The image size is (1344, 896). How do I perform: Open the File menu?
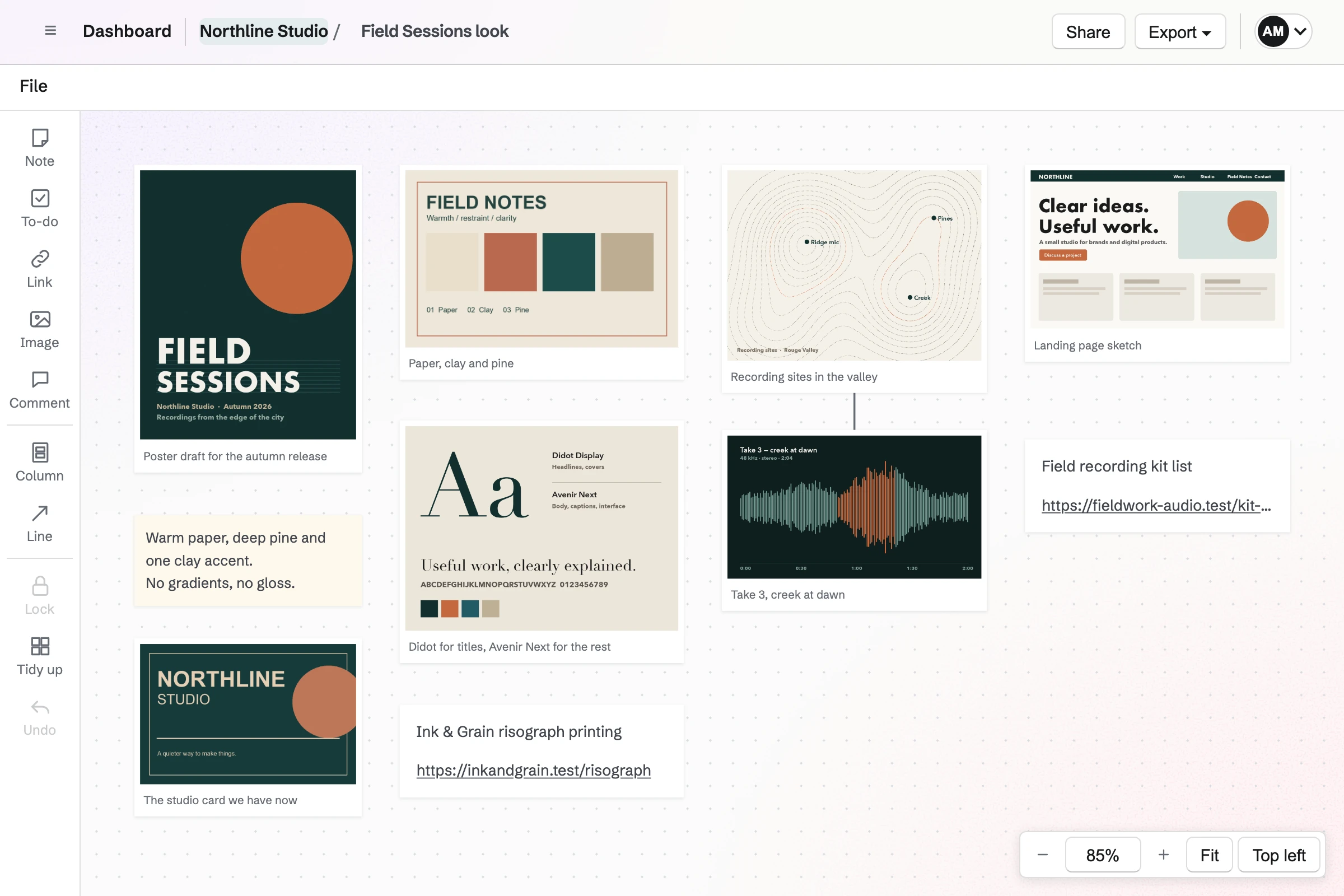tap(34, 86)
